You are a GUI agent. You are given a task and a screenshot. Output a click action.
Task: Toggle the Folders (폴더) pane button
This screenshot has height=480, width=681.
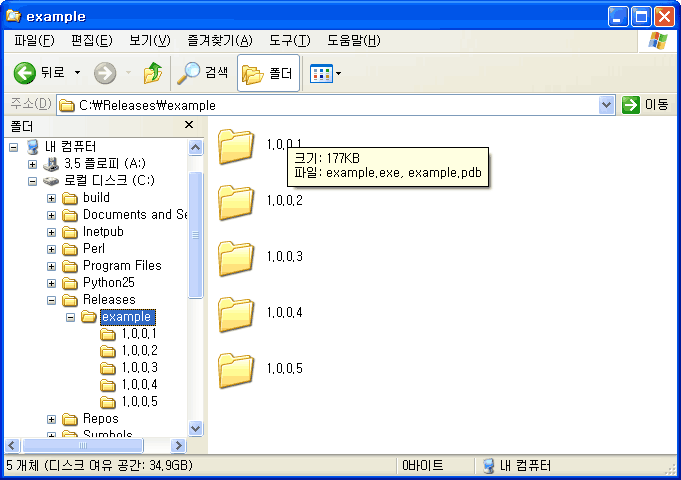point(267,74)
